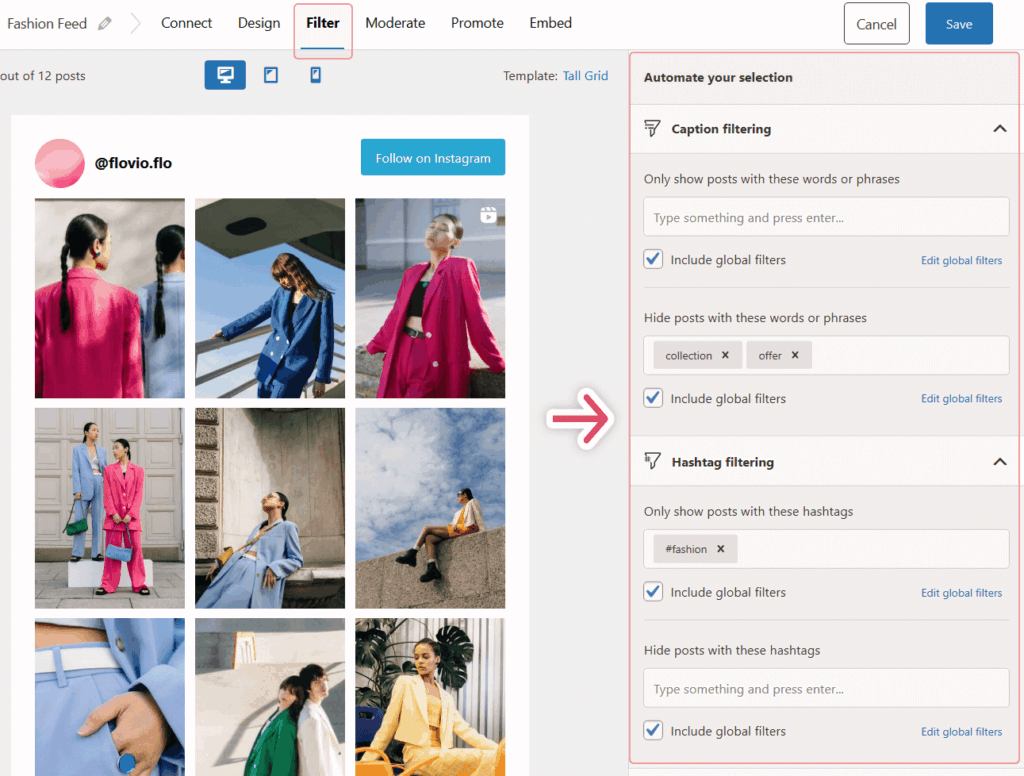Switch to tablet preview mode
This screenshot has height=776, width=1024.
pos(270,75)
